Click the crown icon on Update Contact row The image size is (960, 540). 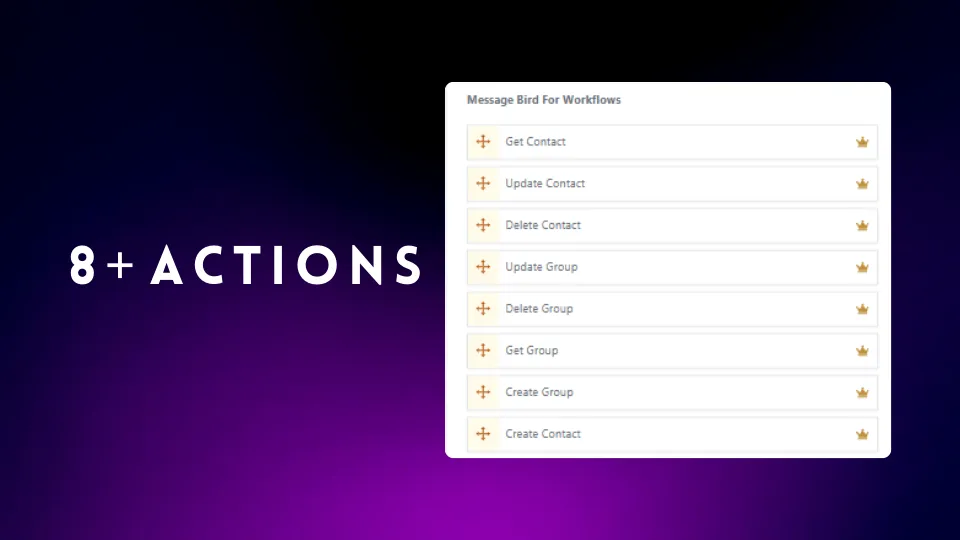tap(862, 184)
